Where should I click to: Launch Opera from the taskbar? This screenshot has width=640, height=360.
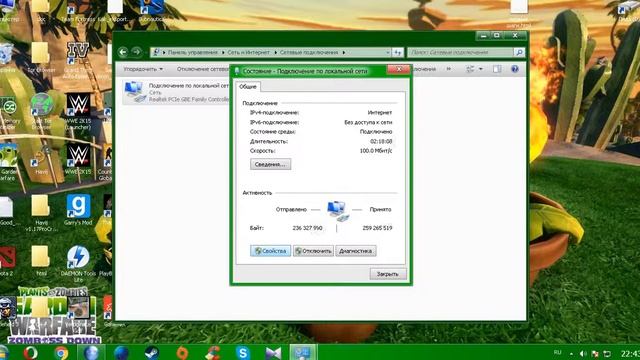[31, 353]
